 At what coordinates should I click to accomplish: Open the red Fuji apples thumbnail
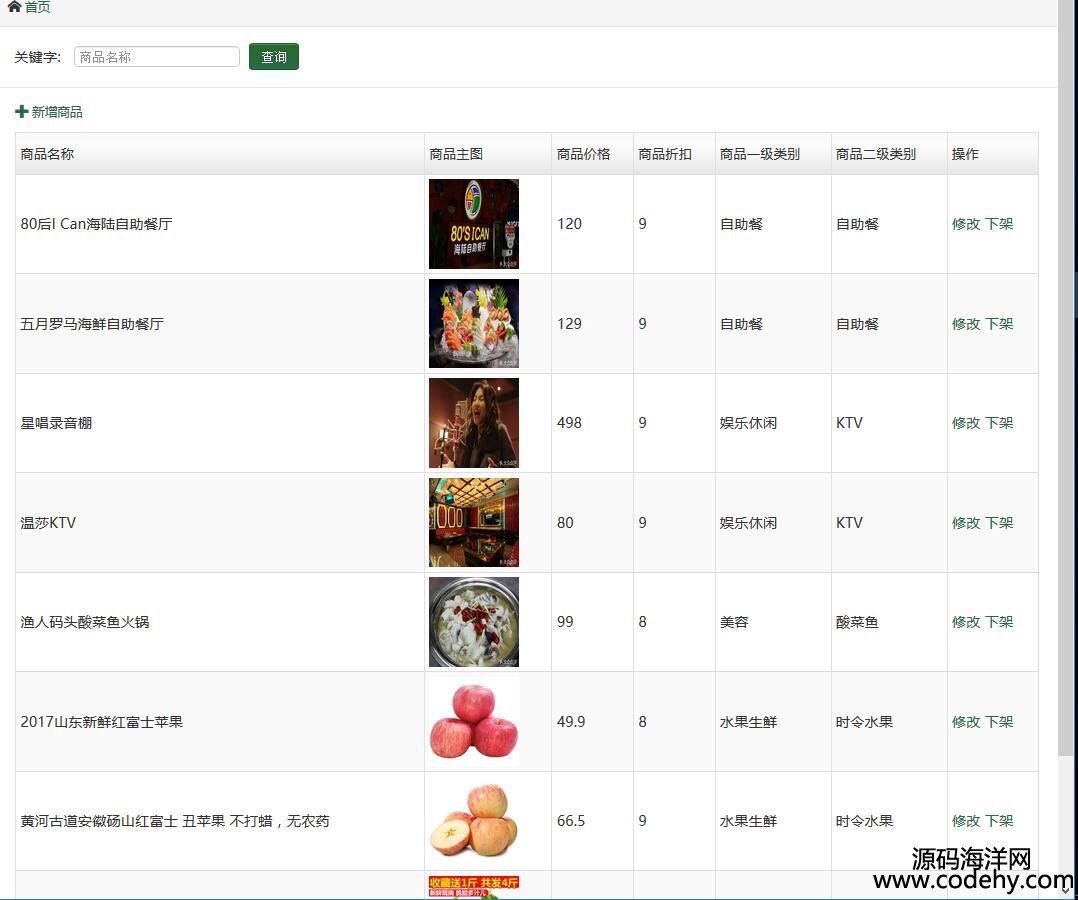(x=474, y=721)
